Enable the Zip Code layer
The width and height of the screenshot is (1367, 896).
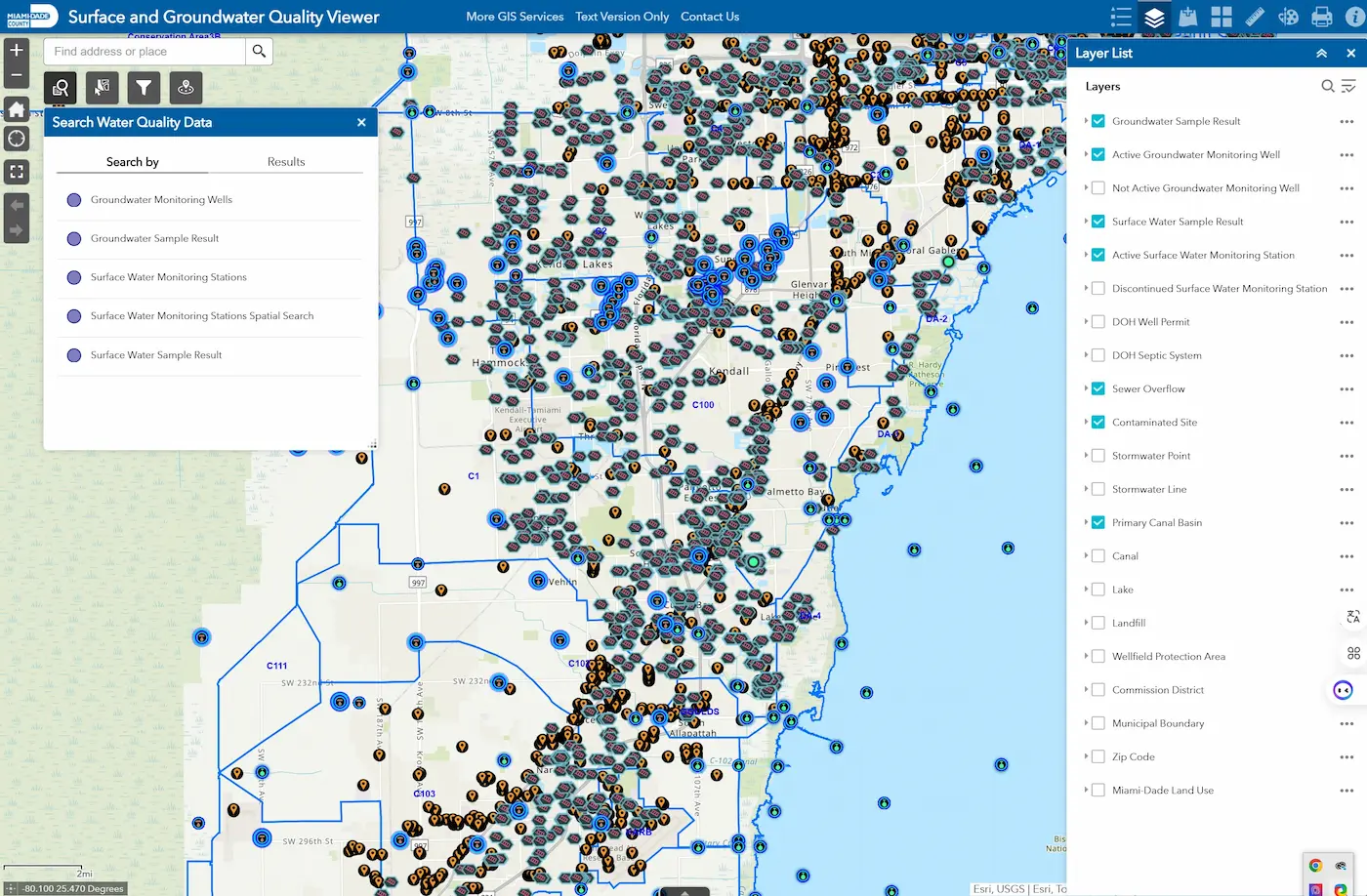pyautogui.click(x=1098, y=757)
